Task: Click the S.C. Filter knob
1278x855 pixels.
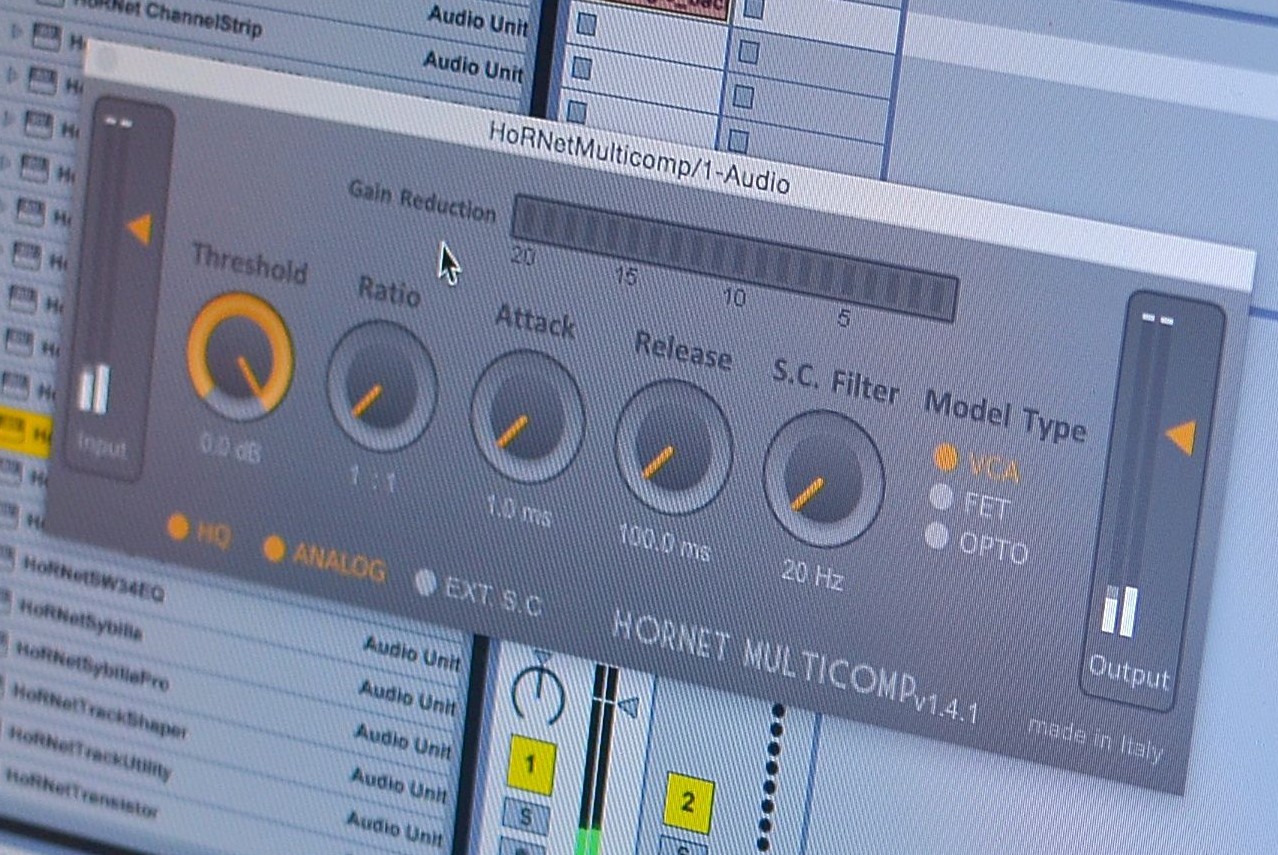Action: [825, 475]
